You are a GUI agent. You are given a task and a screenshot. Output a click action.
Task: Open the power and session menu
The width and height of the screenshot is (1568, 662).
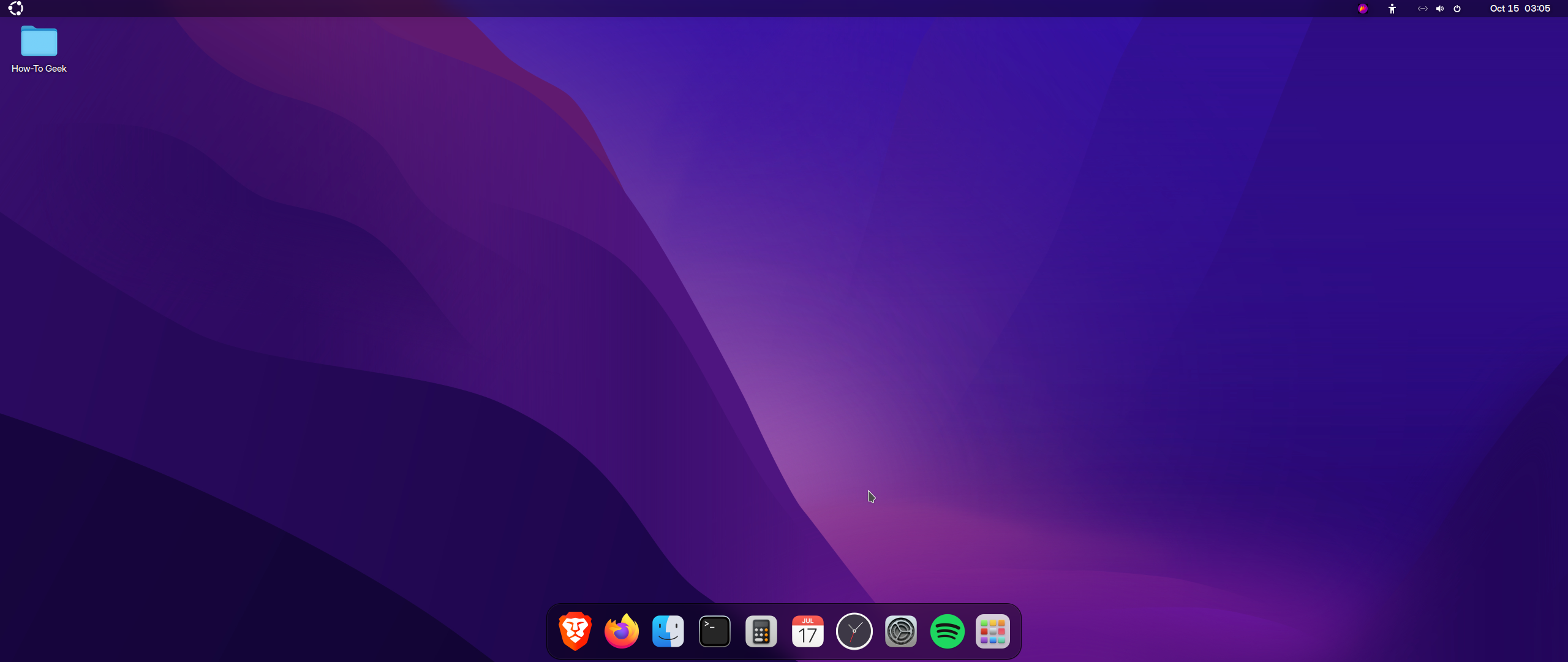pos(1457,9)
